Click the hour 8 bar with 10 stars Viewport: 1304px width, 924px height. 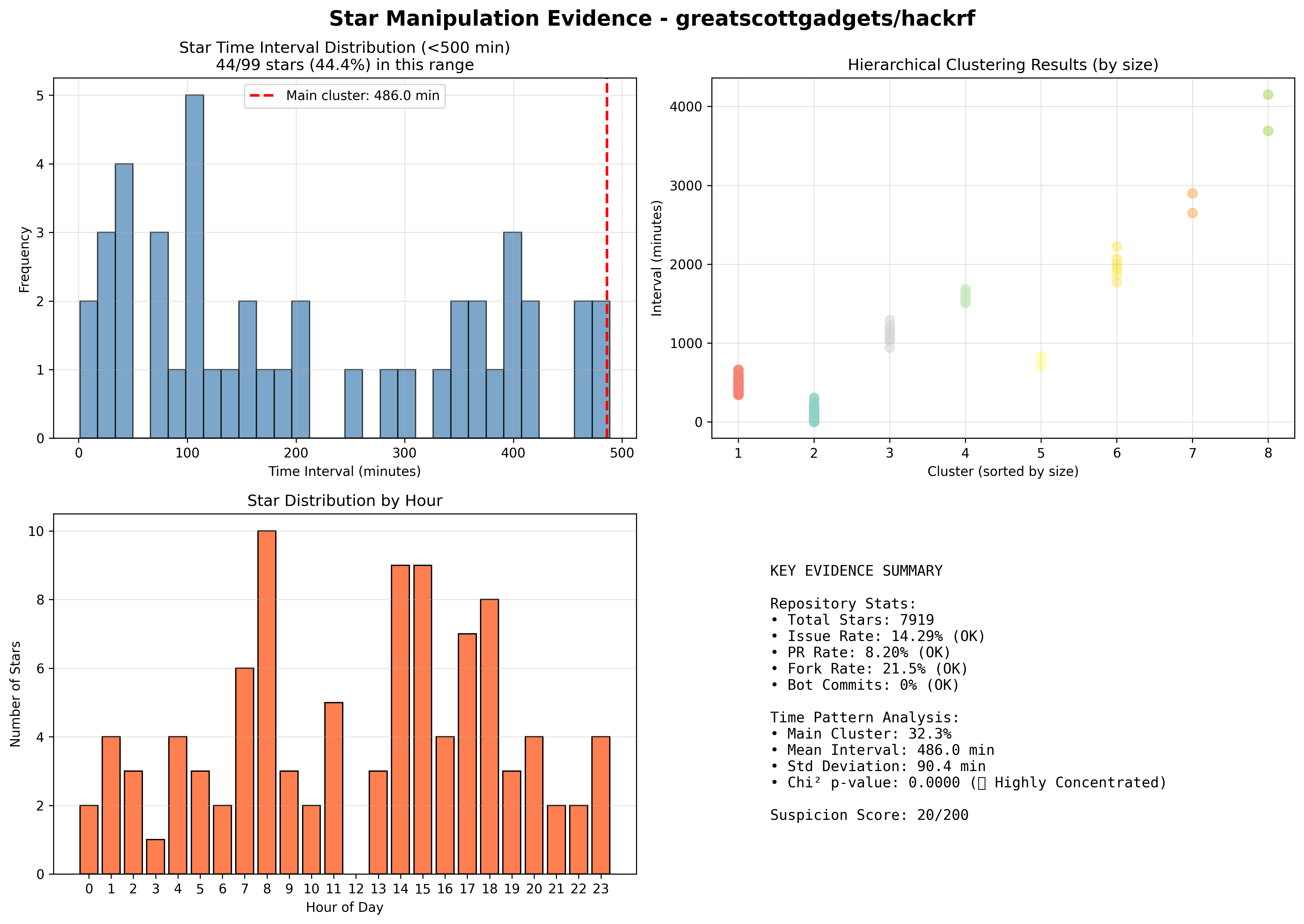click(267, 702)
